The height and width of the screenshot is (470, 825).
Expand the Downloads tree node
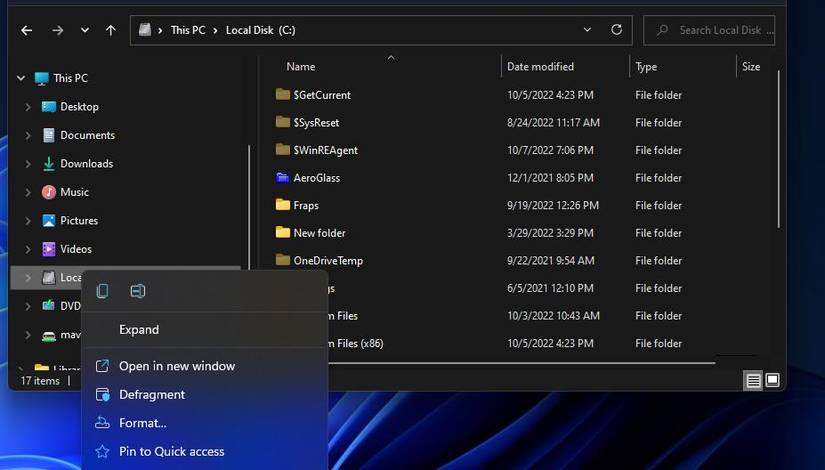click(28, 164)
